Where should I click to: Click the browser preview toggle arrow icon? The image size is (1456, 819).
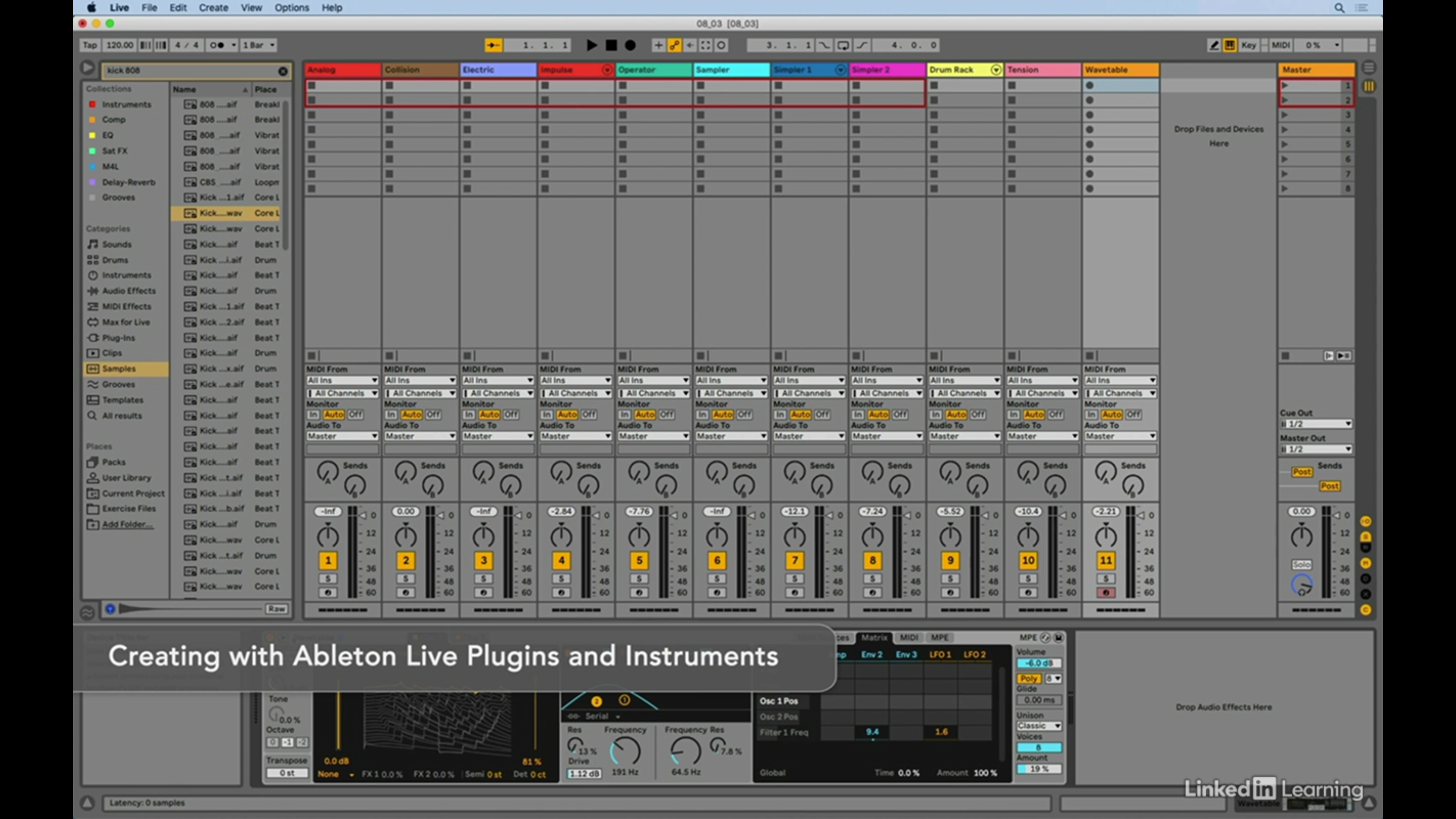pos(87,68)
